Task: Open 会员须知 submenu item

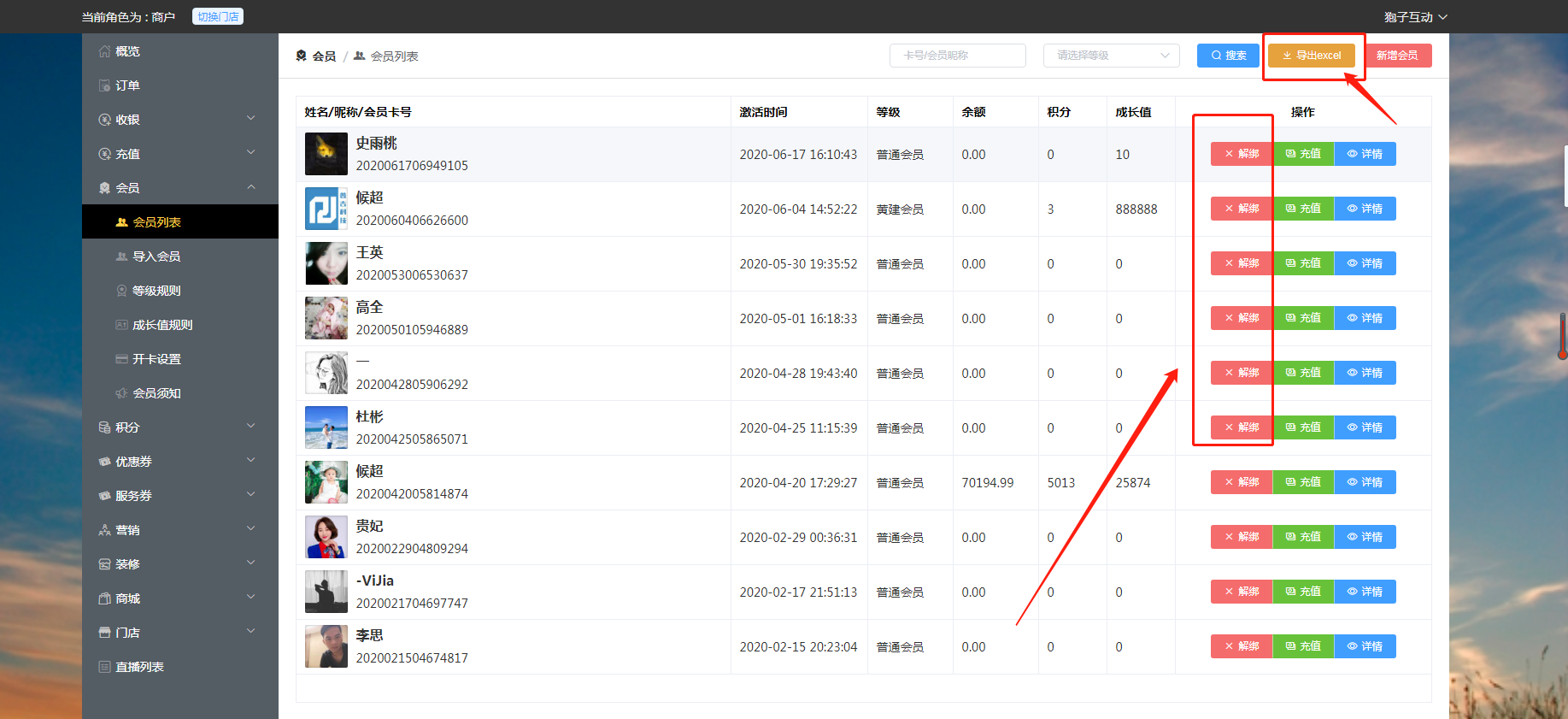Action: [x=180, y=393]
